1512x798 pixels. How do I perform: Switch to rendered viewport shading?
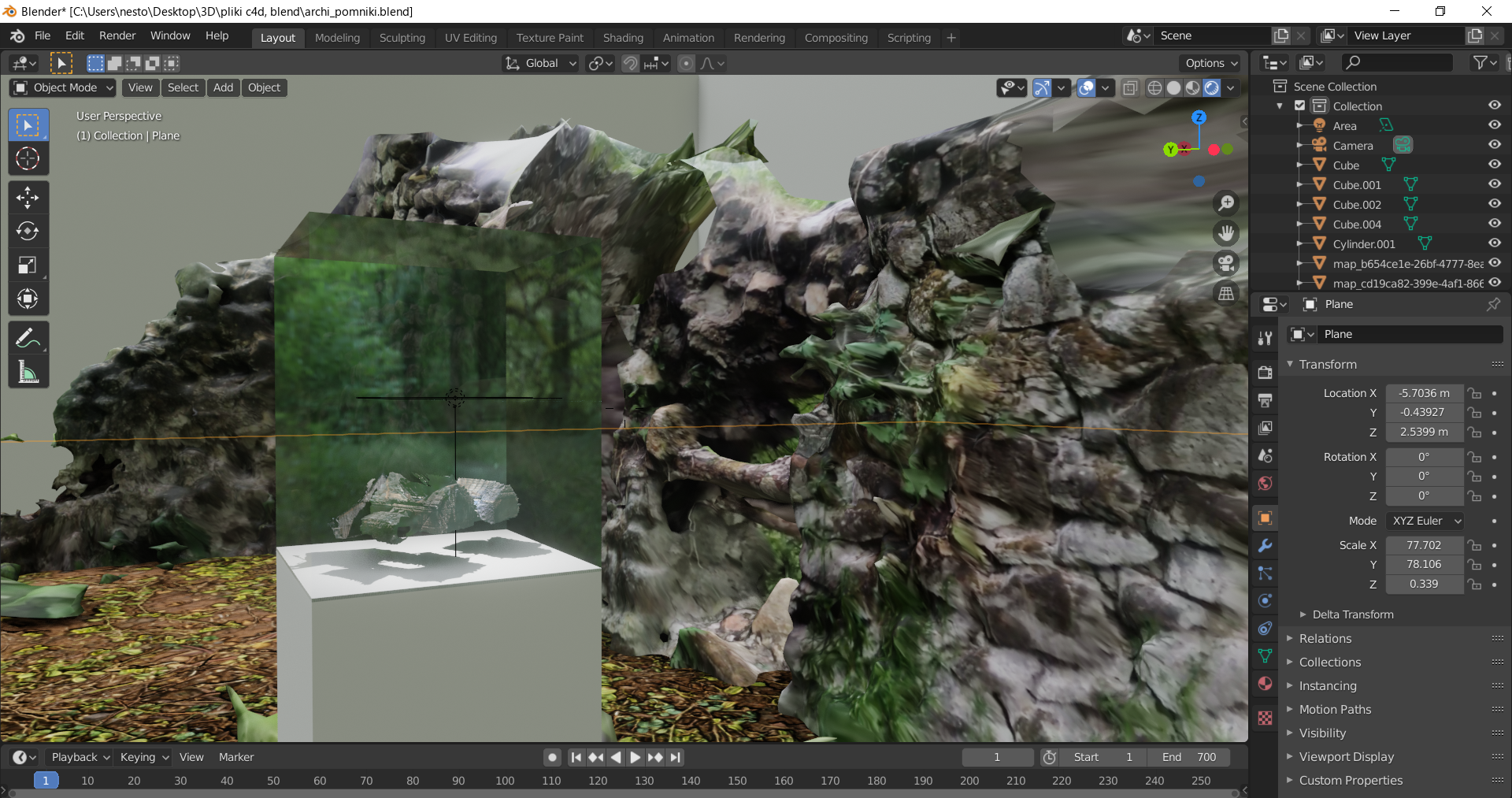tap(1211, 87)
